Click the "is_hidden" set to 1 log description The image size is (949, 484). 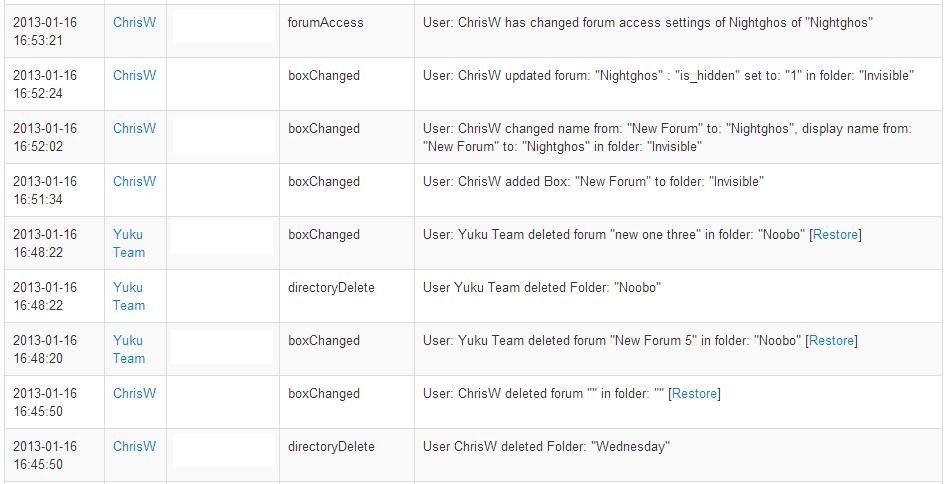click(x=668, y=76)
